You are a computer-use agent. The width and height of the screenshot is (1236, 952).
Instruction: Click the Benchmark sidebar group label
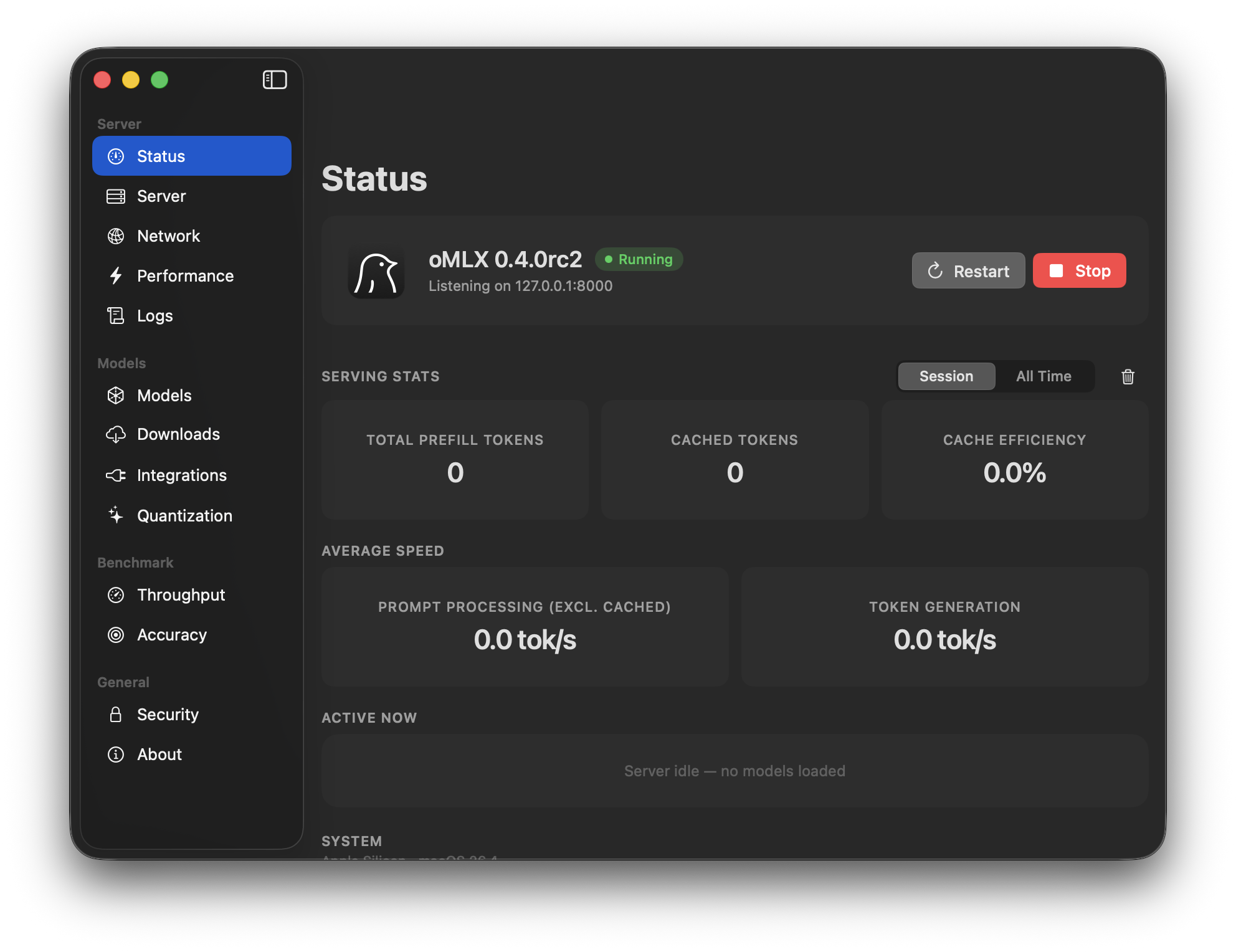click(x=135, y=563)
